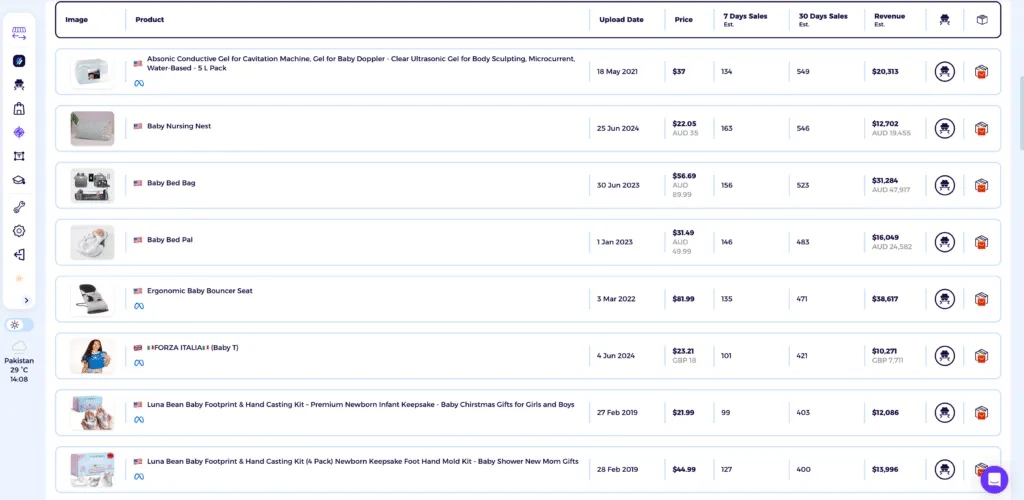The image size is (1024, 500).
Task: Click the logout icon in sidebar
Action: (19, 254)
